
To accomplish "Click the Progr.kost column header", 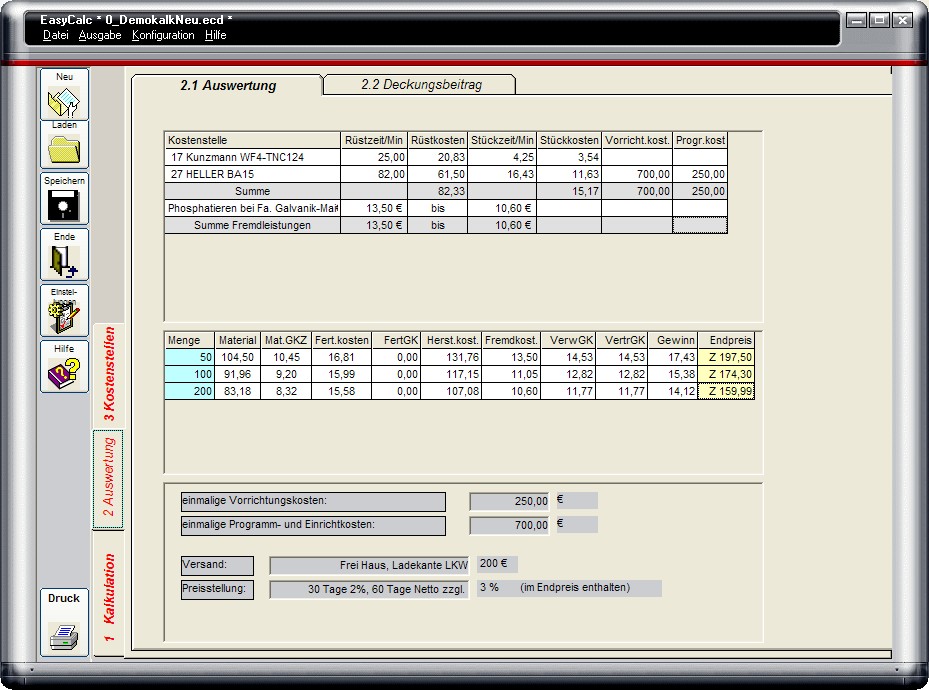I will pyautogui.click(x=700, y=140).
